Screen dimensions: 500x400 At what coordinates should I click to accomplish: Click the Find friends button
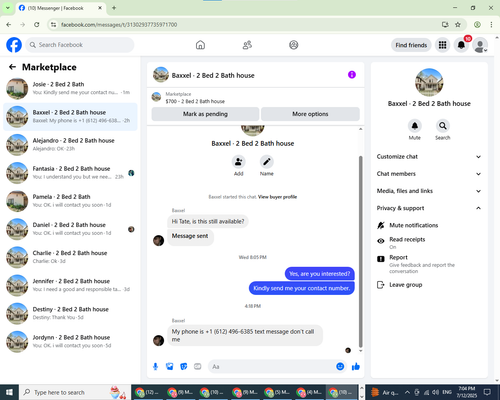tap(411, 45)
